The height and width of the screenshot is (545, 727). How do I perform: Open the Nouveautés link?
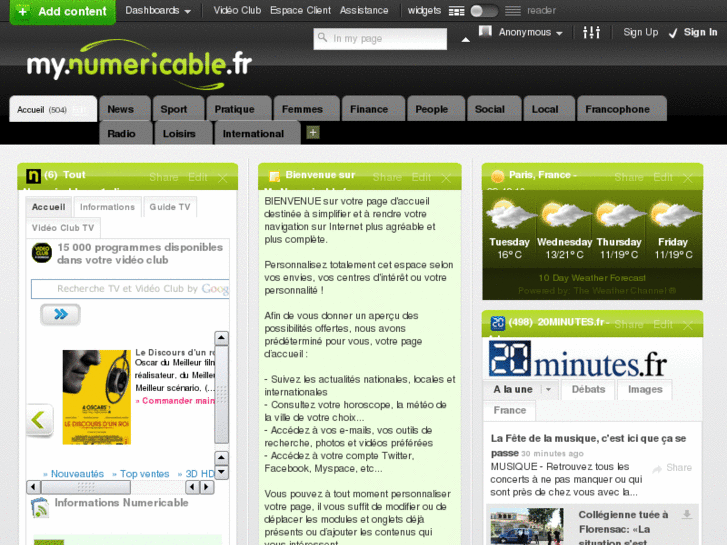[x=74, y=474]
